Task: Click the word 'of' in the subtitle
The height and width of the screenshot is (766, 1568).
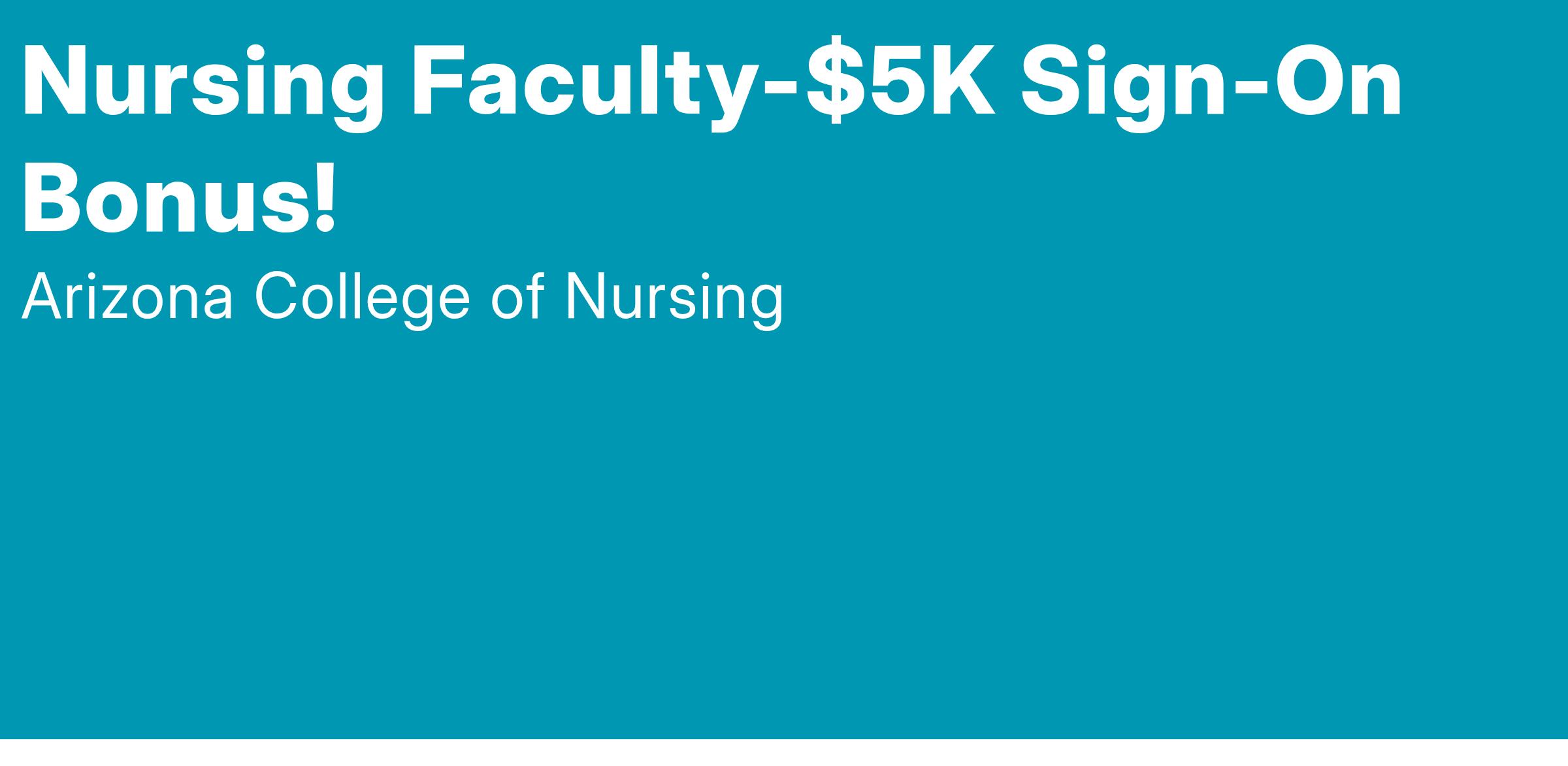Action: [517, 297]
